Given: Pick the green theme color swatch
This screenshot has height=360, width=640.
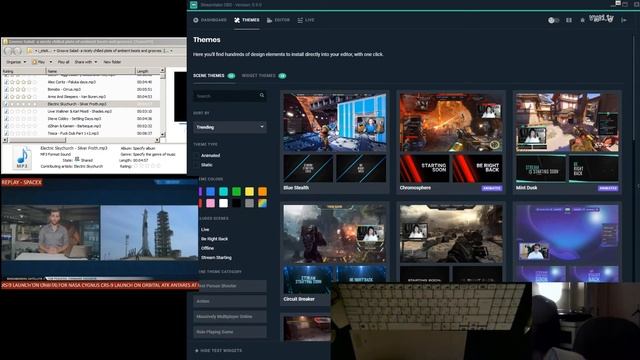Looking at the screenshot, I should coord(236,191).
